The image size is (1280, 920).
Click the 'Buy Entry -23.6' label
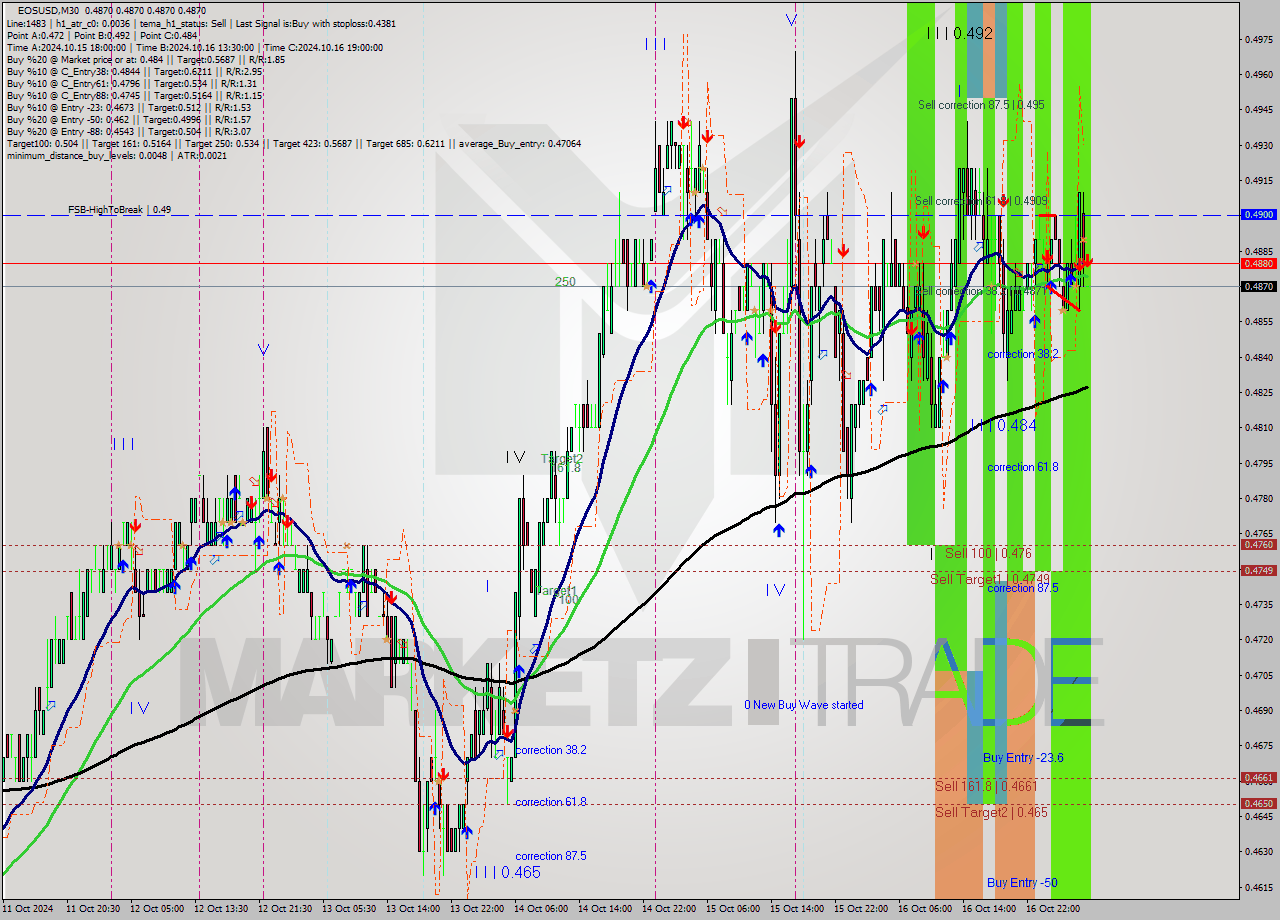tap(1023, 758)
